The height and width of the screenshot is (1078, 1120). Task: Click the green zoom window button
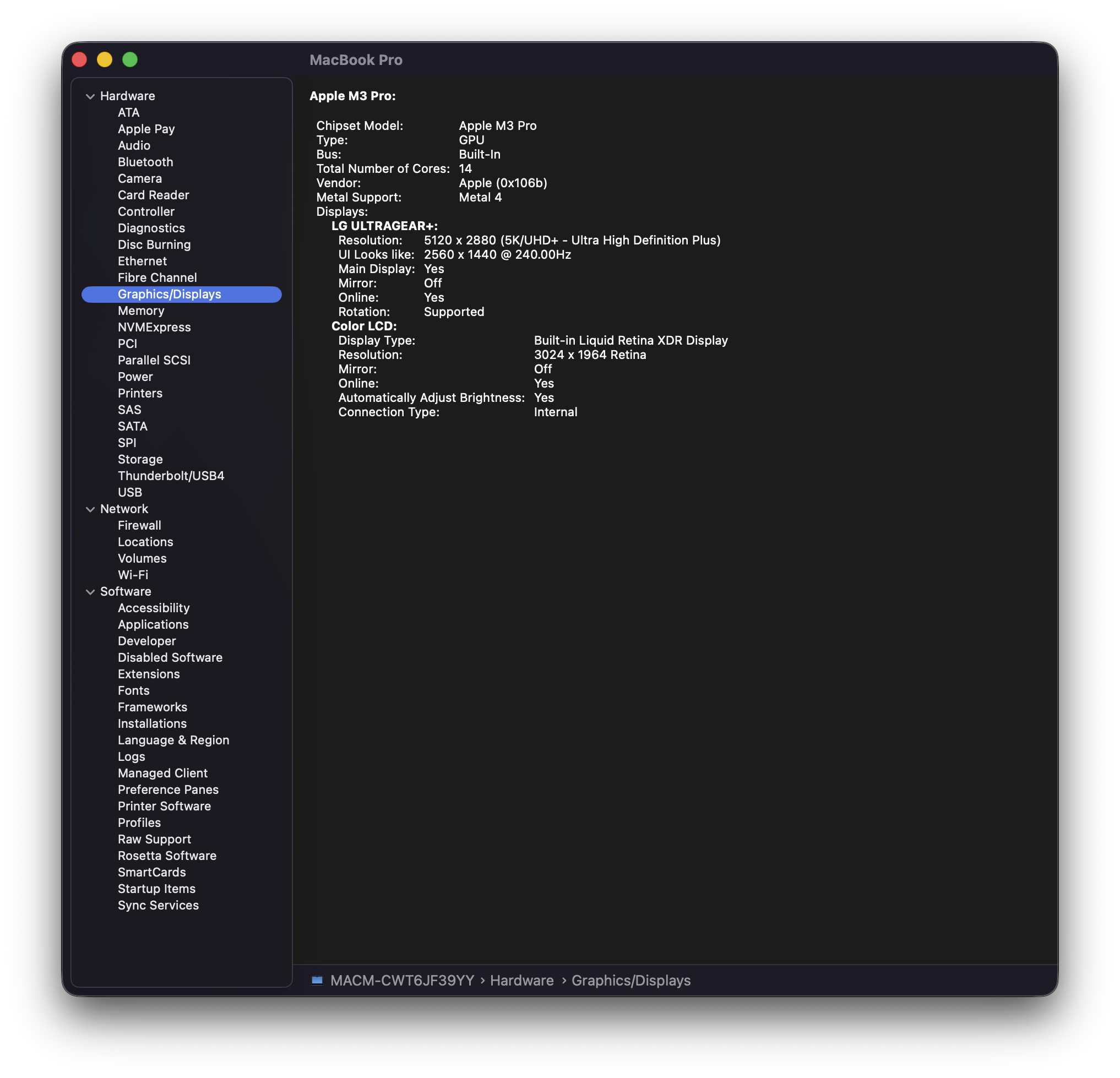(130, 59)
